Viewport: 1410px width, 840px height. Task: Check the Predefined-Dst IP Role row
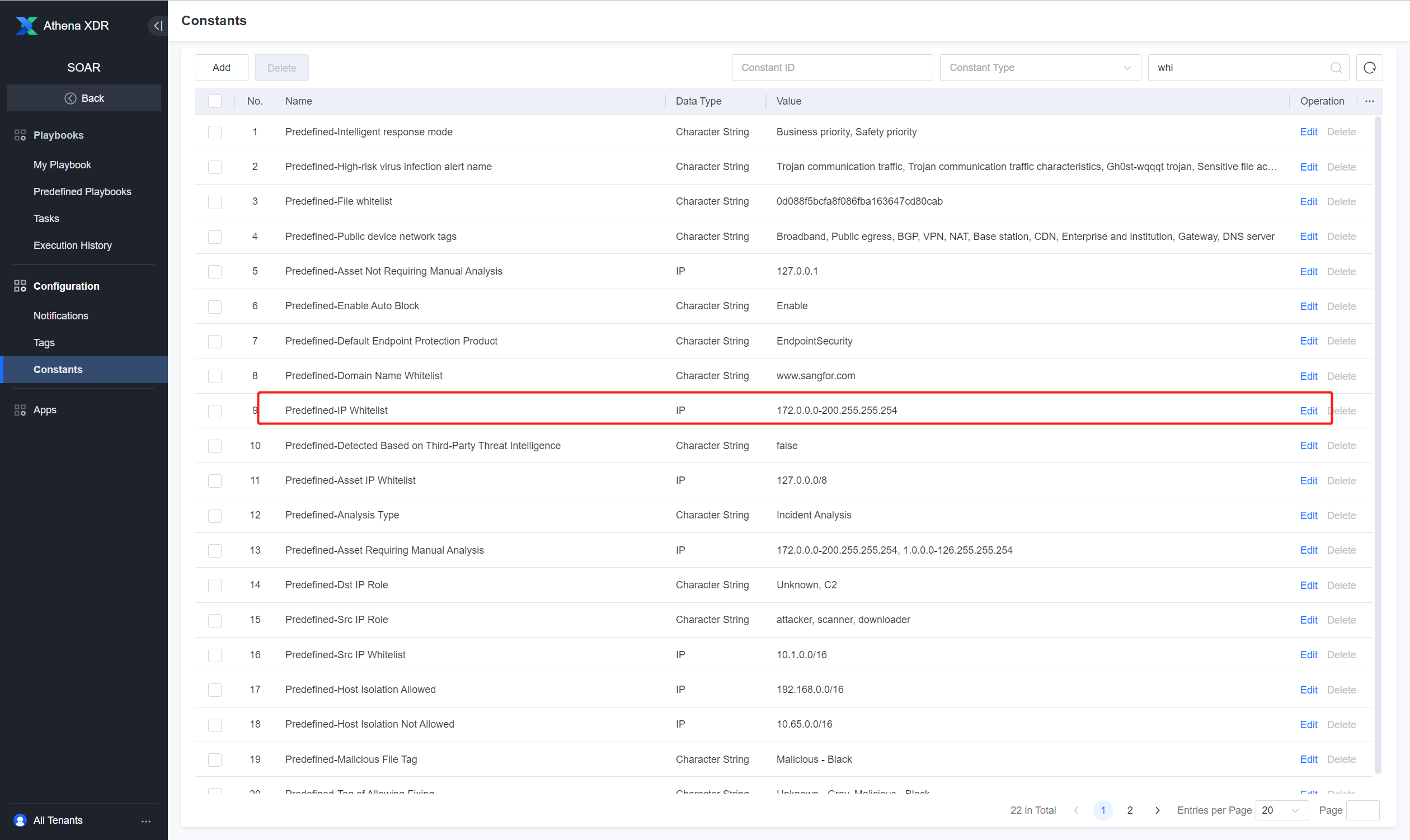tap(215, 586)
